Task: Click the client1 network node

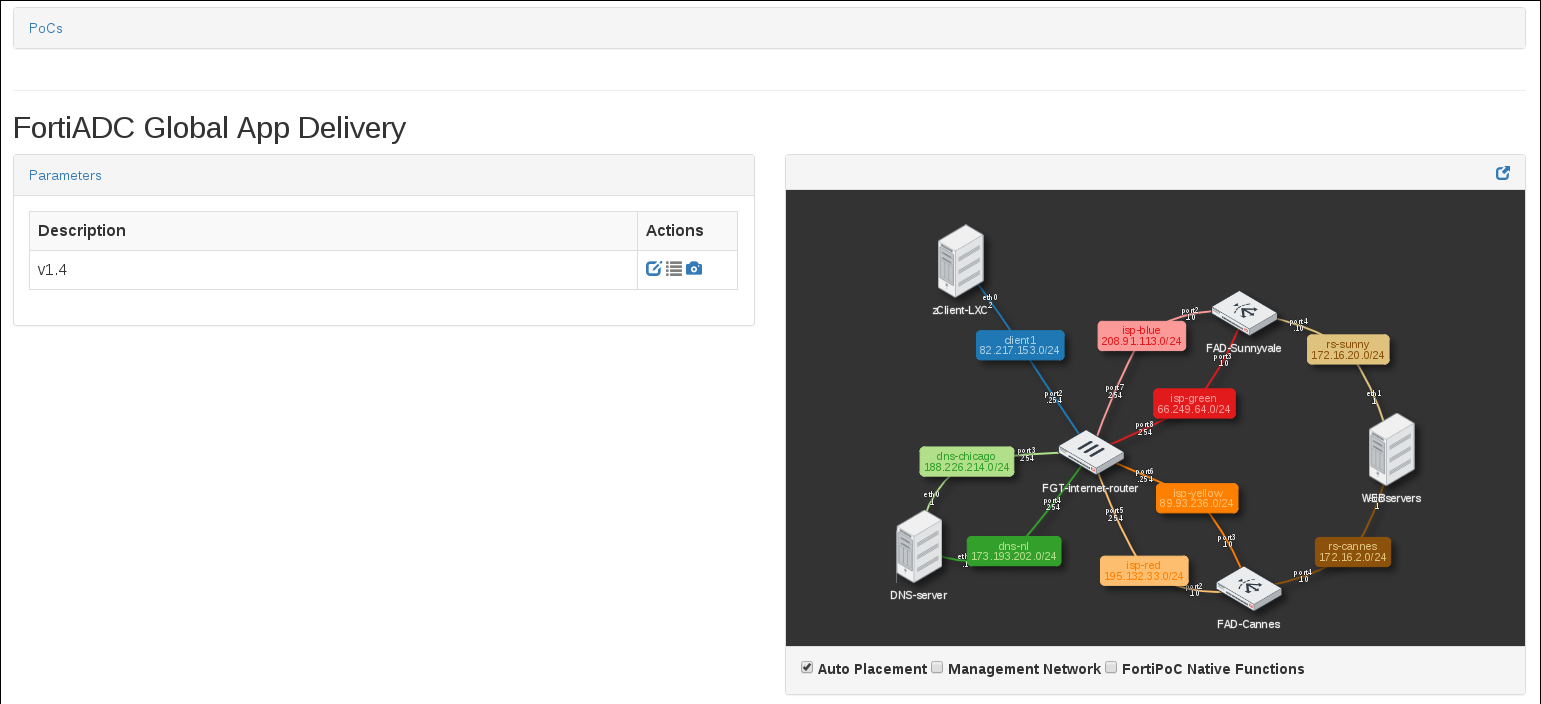Action: coord(1020,345)
